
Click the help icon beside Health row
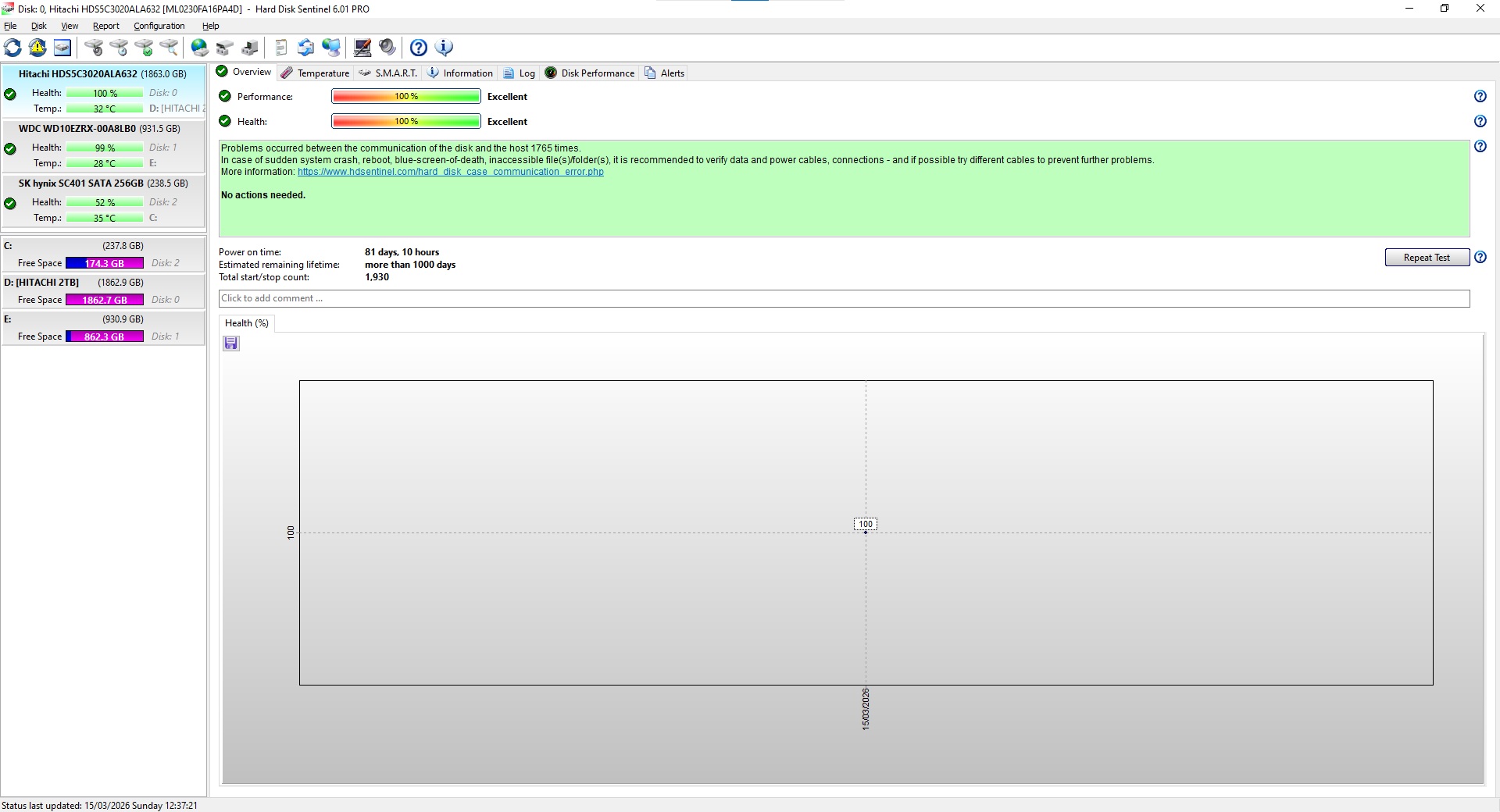1480,121
